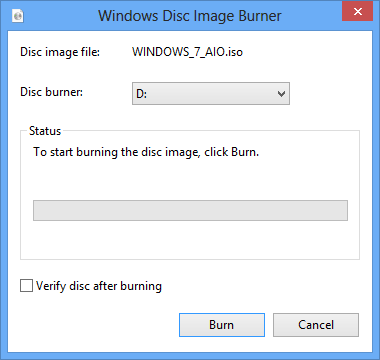This screenshot has height=360, width=380.
Task: Click the 'Verify disc after burning' label text
Action: tap(99, 286)
